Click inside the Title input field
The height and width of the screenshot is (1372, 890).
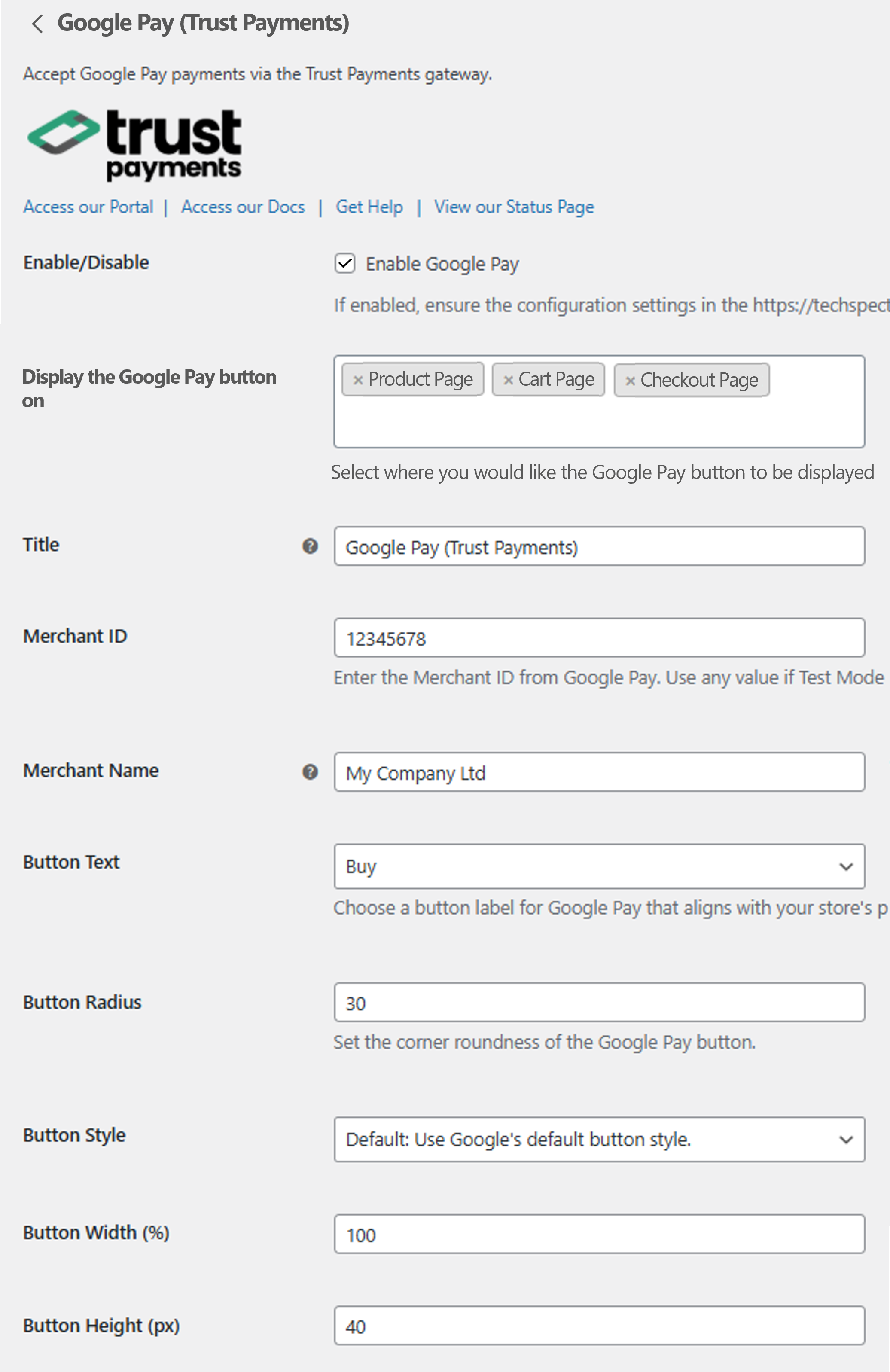pos(600,546)
